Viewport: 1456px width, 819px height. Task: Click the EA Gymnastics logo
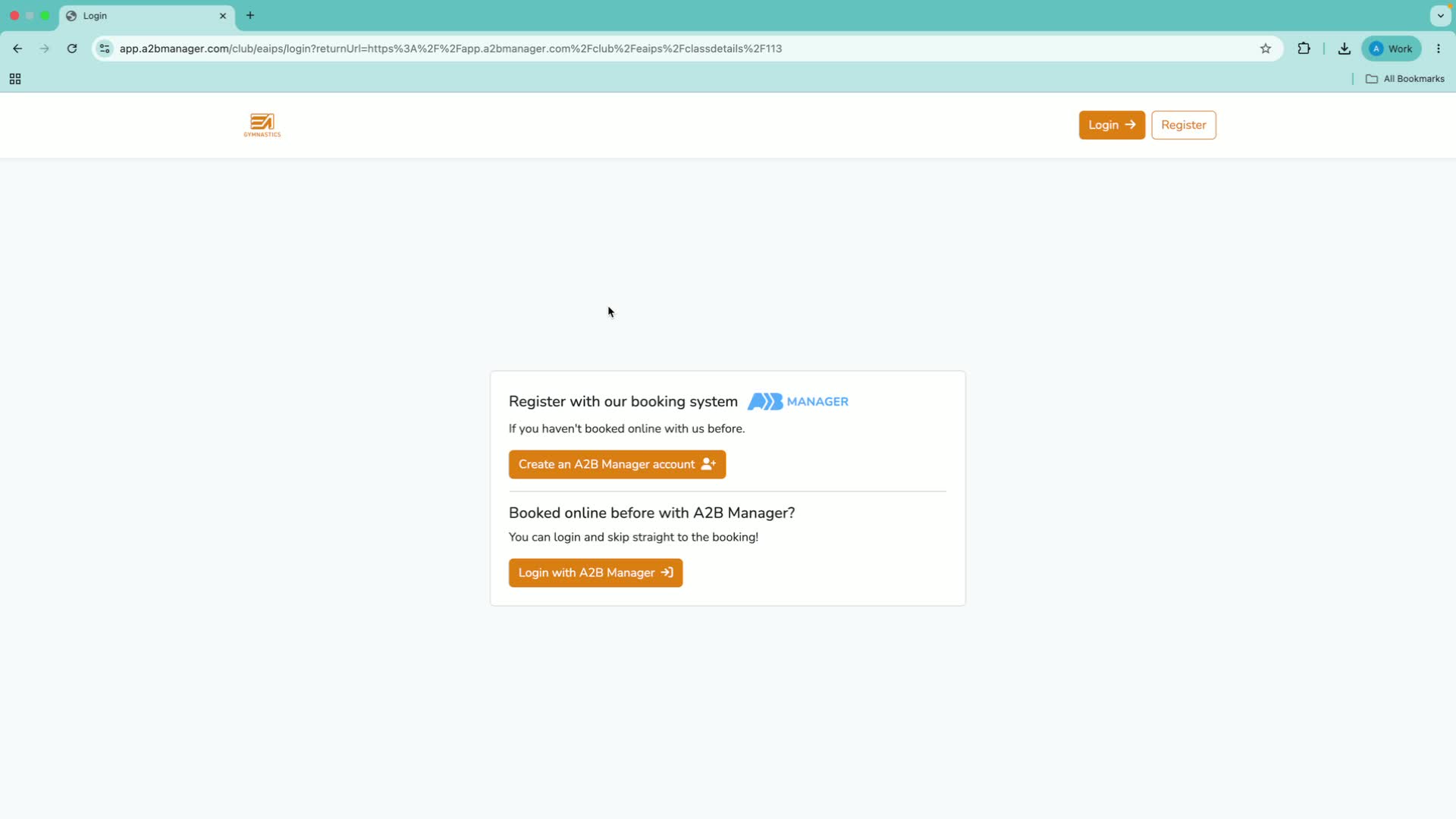(x=262, y=125)
